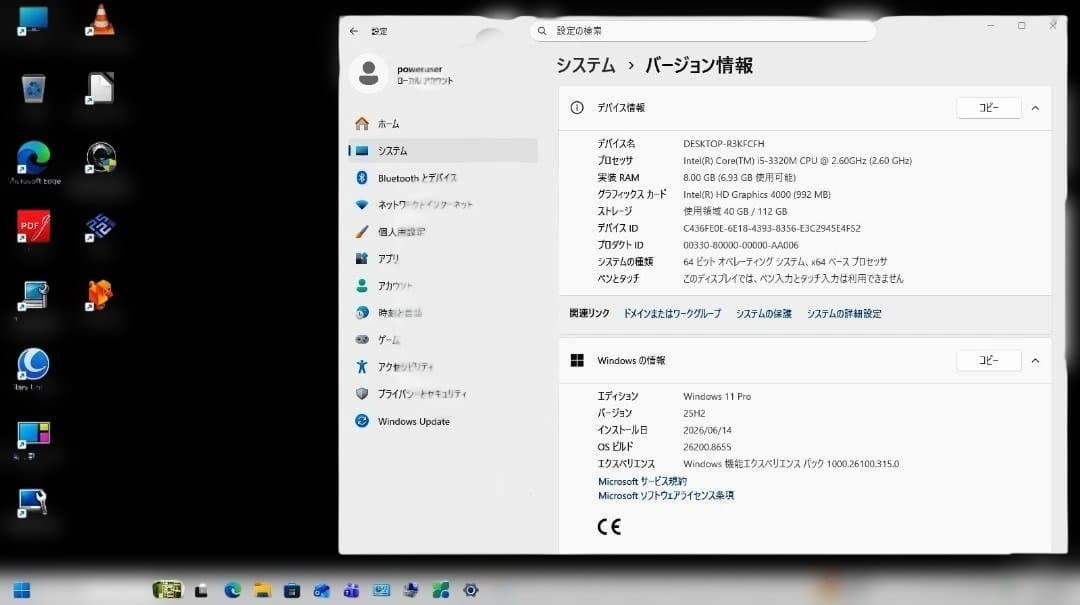This screenshot has width=1080, height=605.
Task: Open the LibreOffice document desktop shortcut
Action: click(101, 89)
